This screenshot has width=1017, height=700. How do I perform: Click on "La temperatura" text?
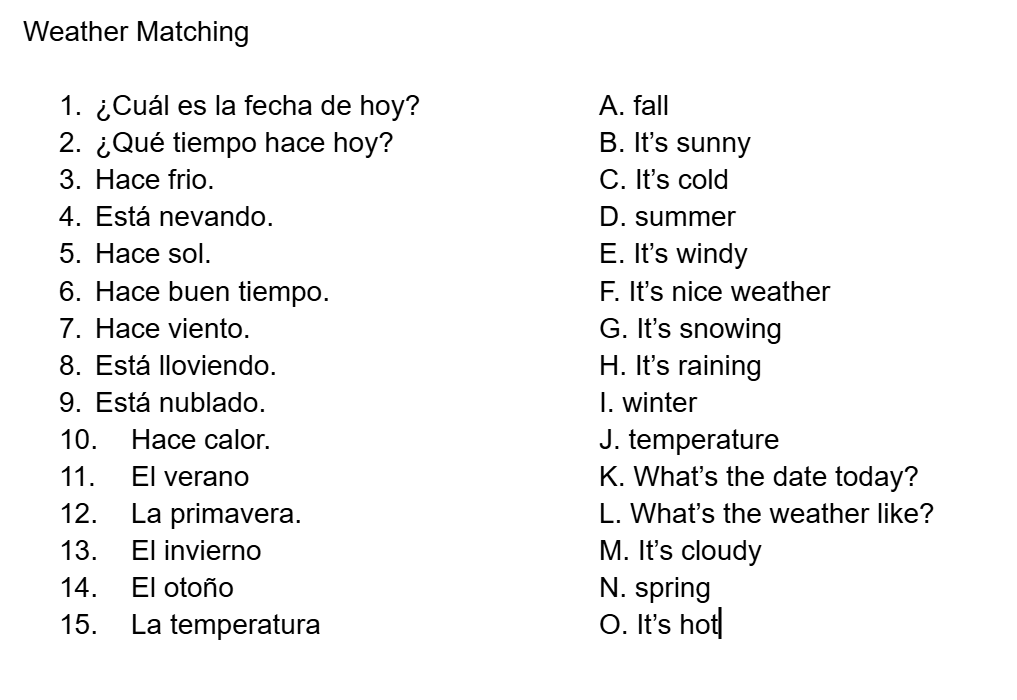pyautogui.click(x=225, y=625)
